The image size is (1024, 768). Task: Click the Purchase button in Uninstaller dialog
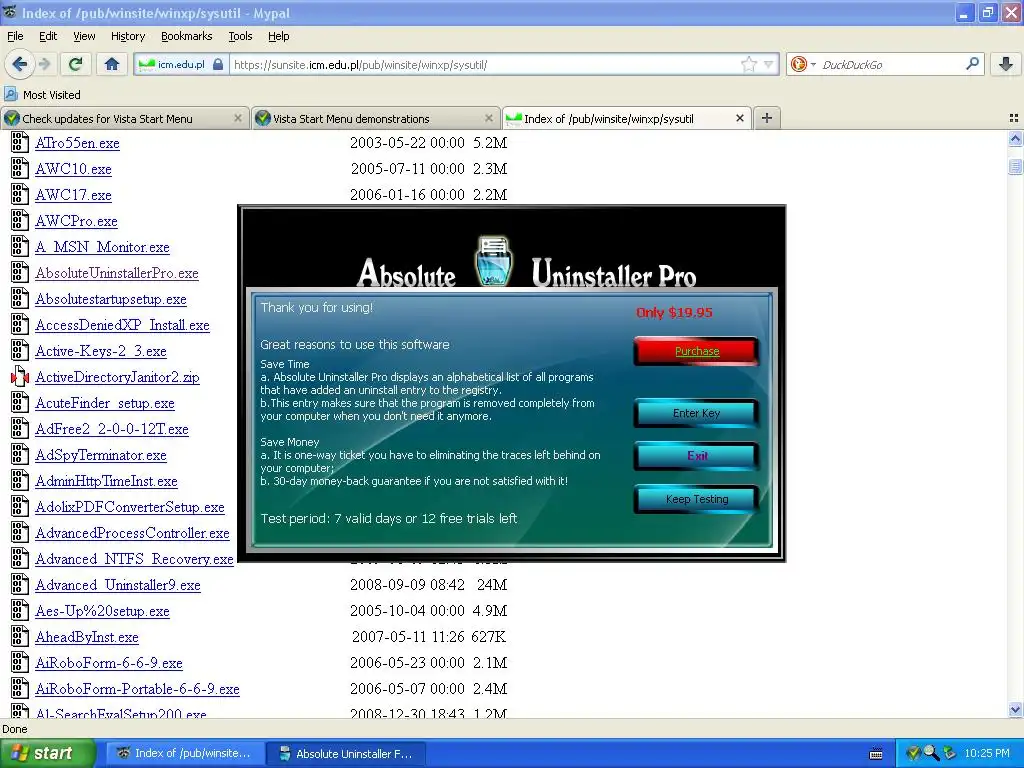tap(696, 351)
